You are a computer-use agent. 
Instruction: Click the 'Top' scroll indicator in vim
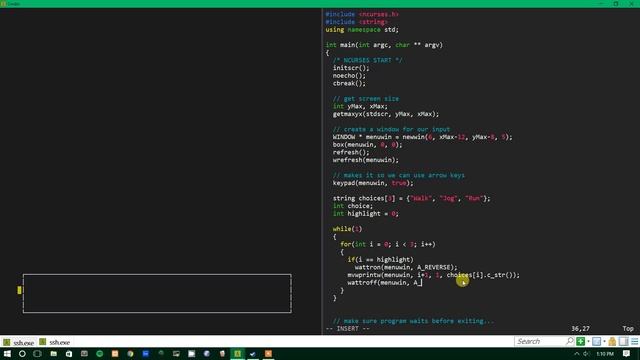coord(628,329)
